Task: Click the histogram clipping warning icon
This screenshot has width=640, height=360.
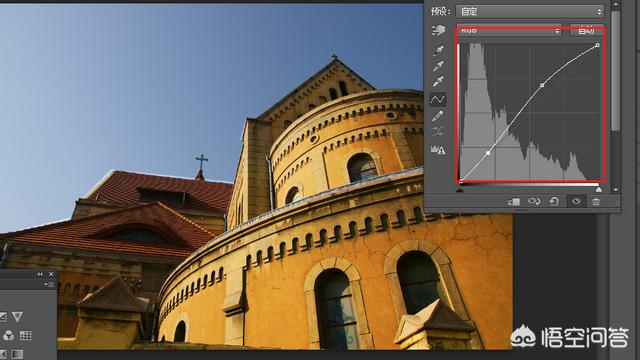Action: click(x=438, y=150)
